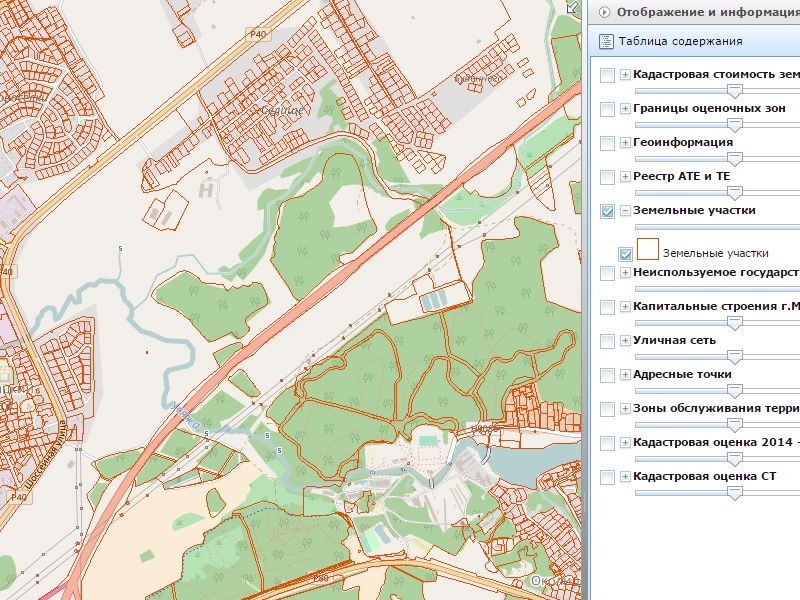Click the Зоны обслуживания layer name
Viewport: 800px width, 600px height.
coord(716,408)
